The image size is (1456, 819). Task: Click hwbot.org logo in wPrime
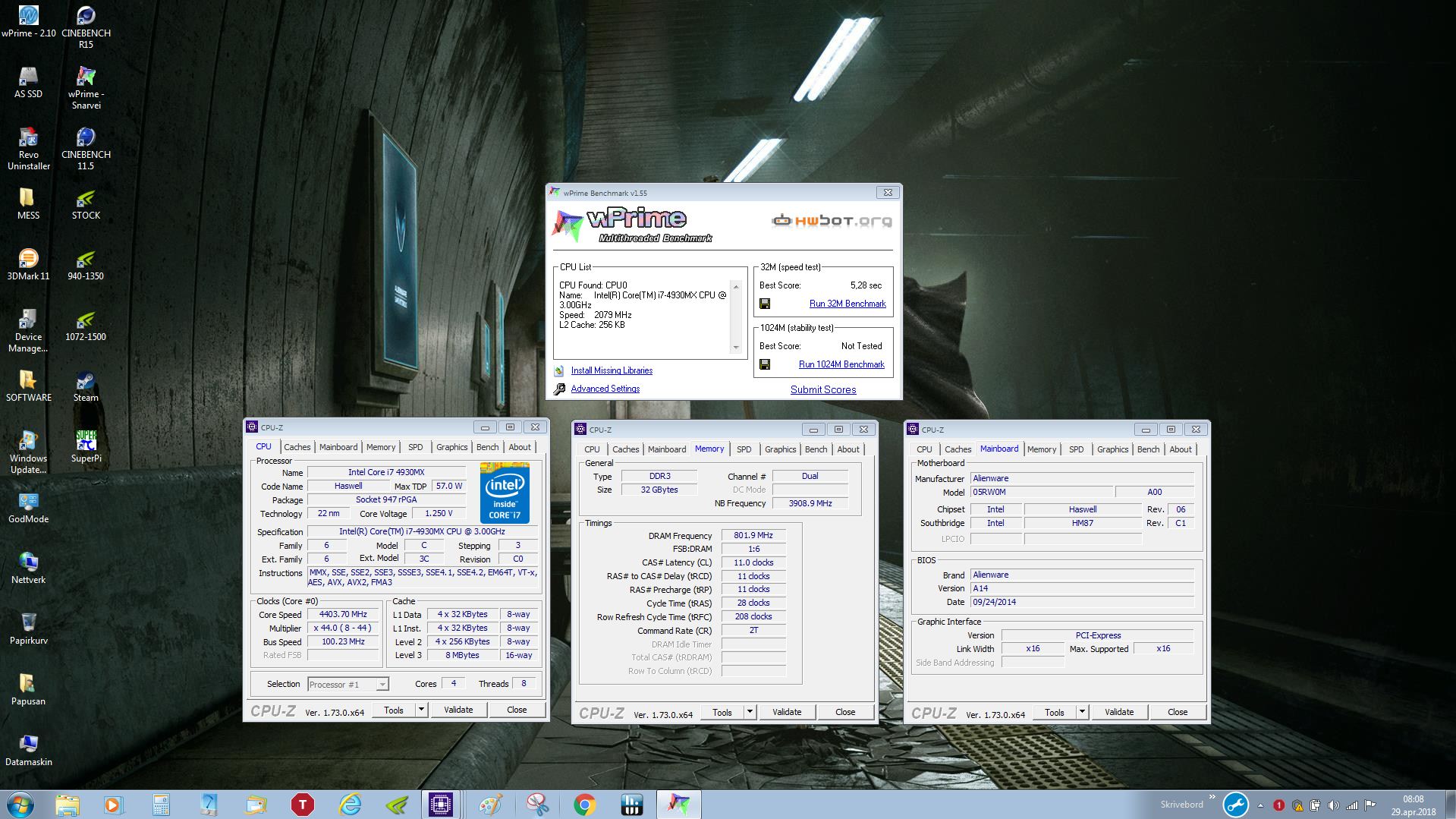point(832,221)
